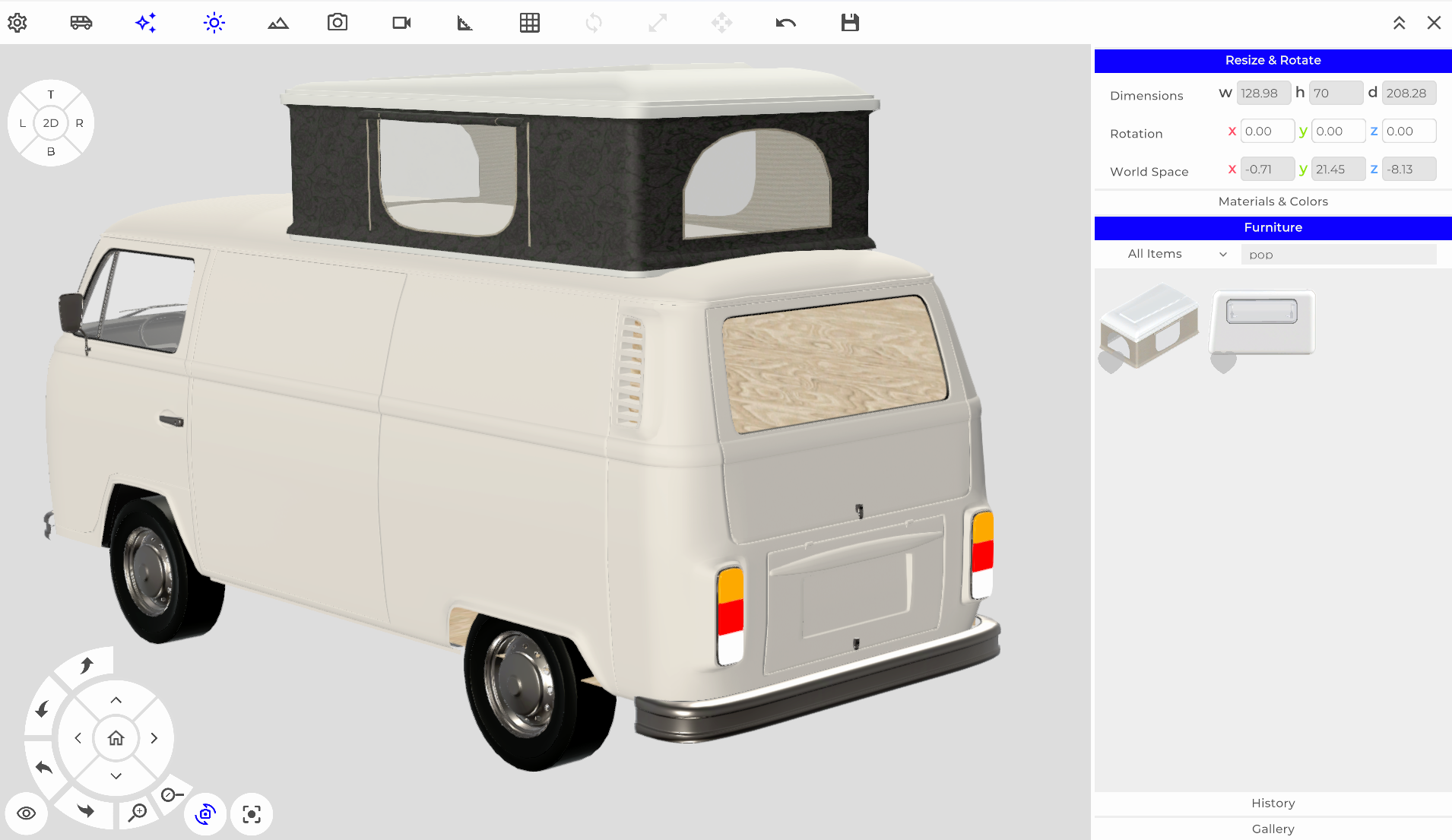The height and width of the screenshot is (840, 1452).
Task: Switch to Top view with T
Action: pyautogui.click(x=51, y=94)
